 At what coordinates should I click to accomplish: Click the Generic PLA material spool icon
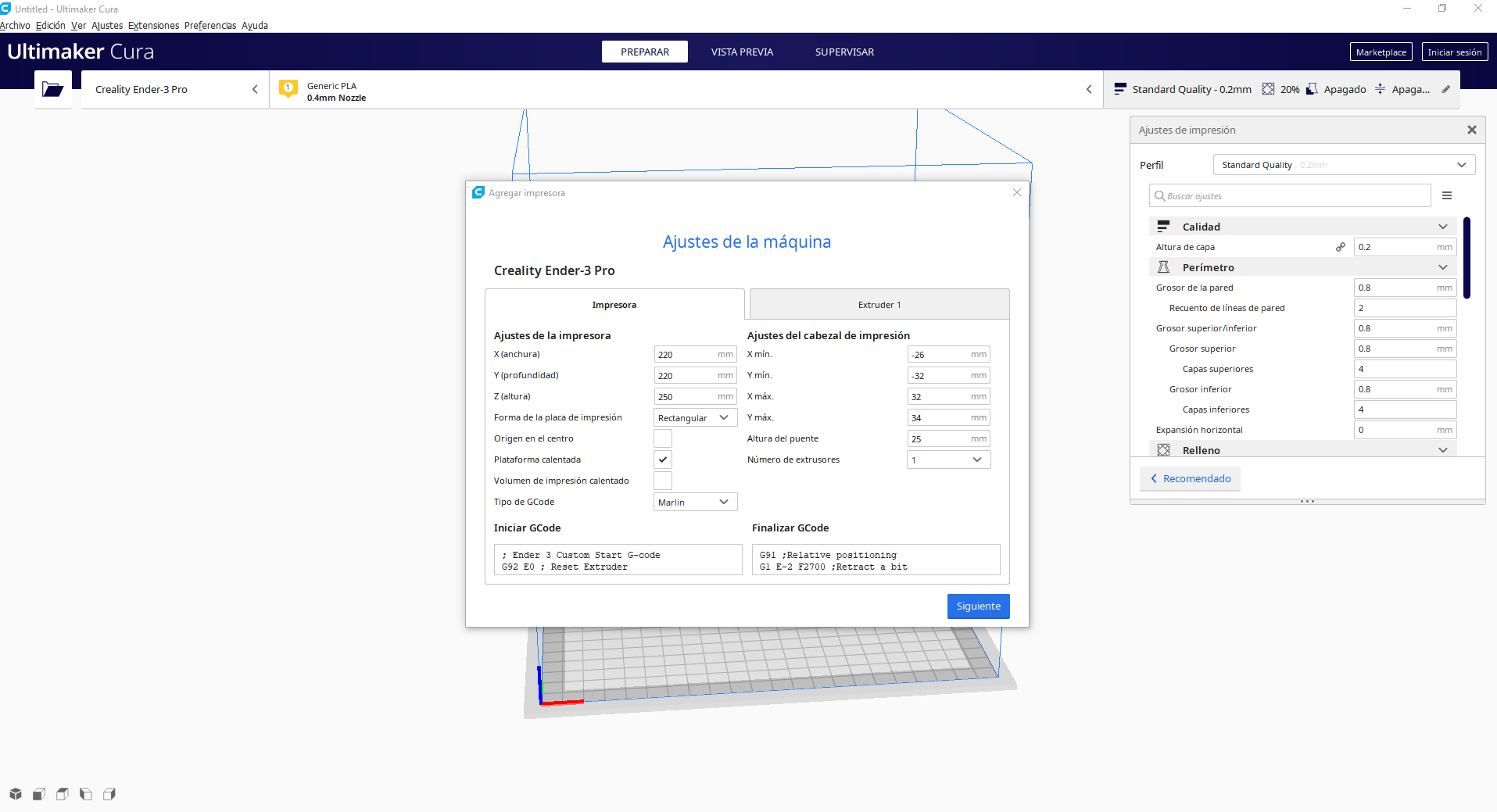[288, 88]
